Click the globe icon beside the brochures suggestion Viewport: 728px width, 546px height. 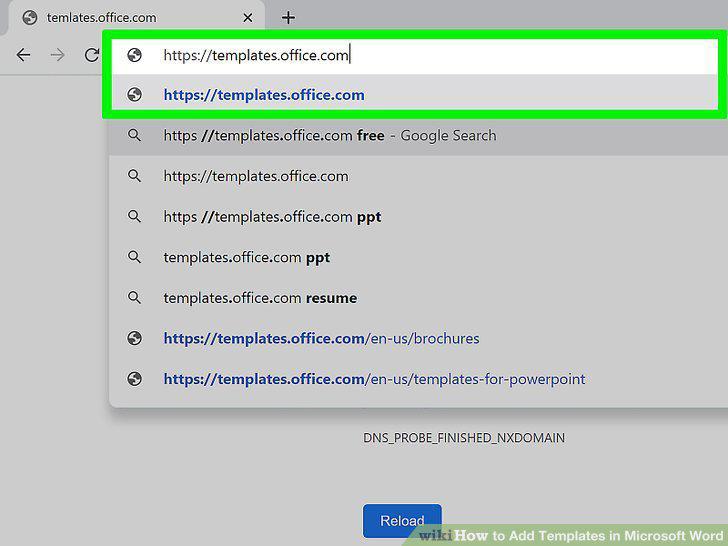click(134, 338)
